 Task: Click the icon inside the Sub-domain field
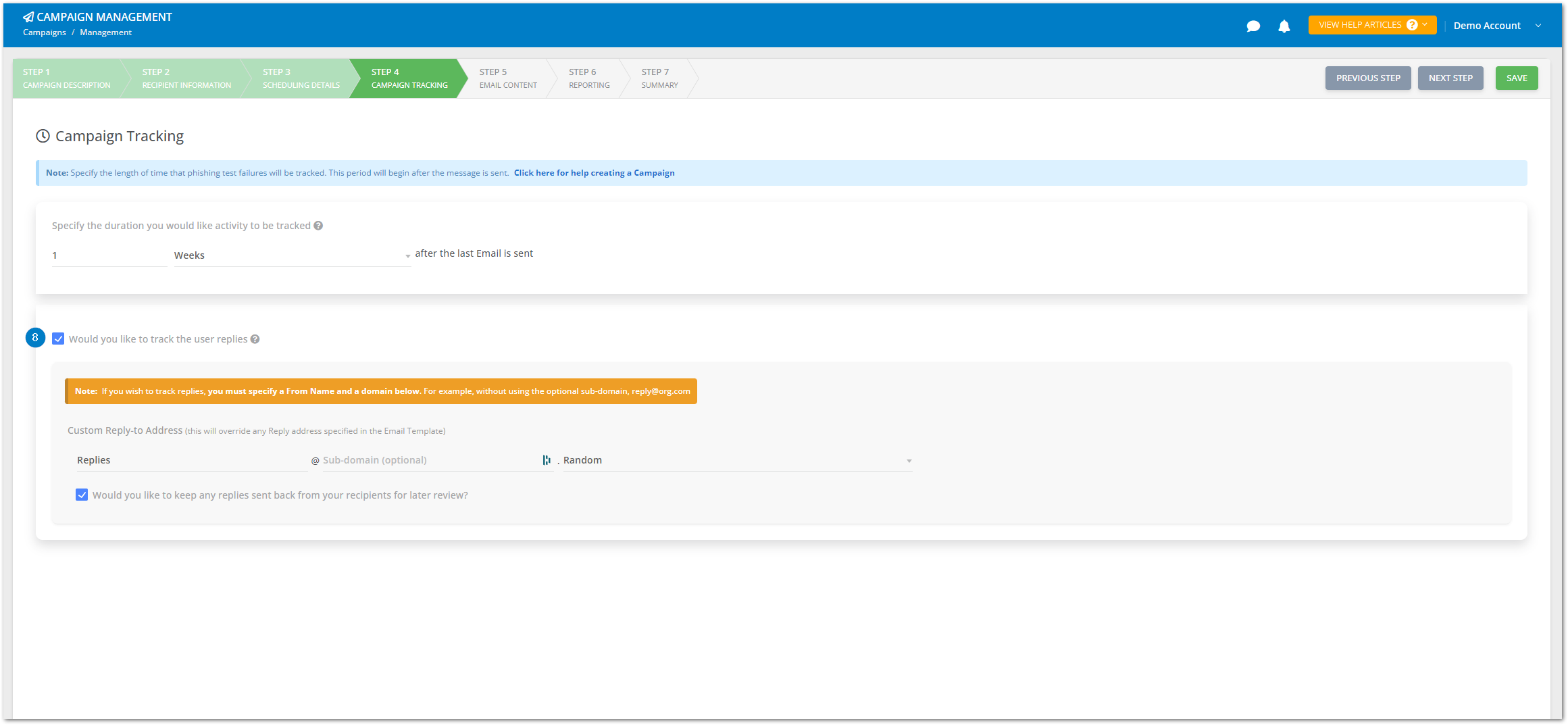(x=547, y=460)
